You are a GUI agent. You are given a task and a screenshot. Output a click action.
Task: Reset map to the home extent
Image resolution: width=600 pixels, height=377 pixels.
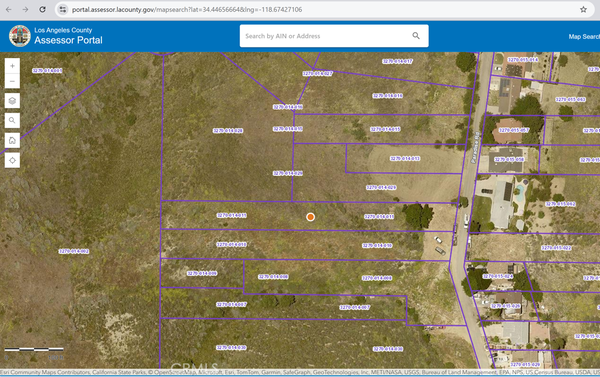[x=12, y=140]
